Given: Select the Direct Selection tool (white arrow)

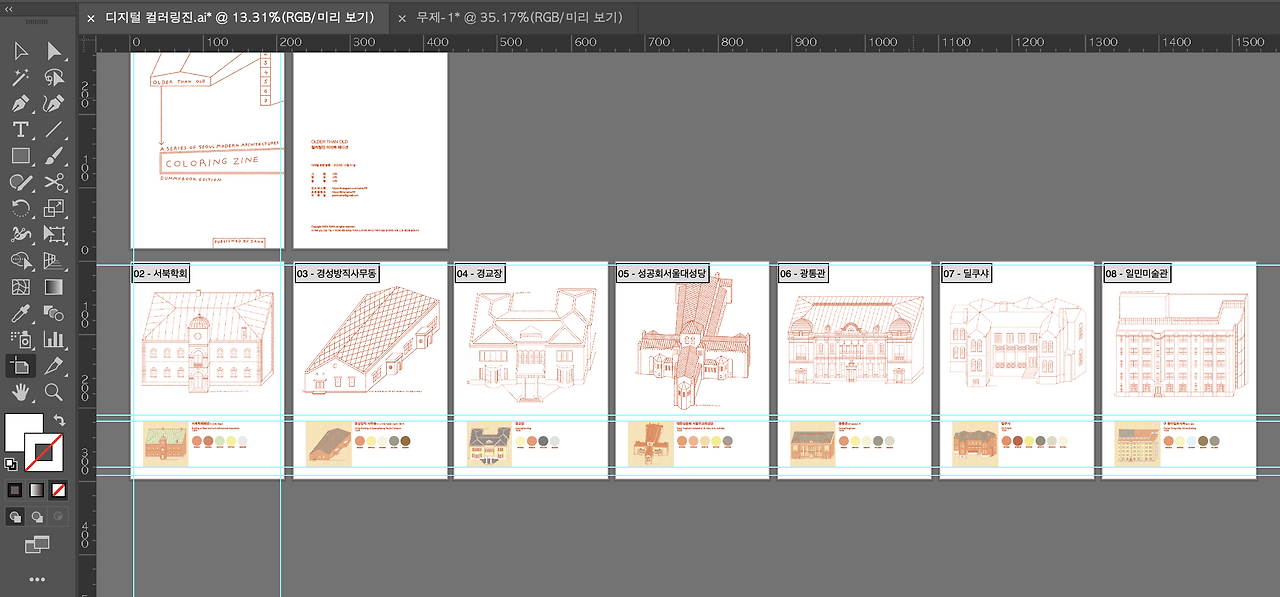Looking at the screenshot, I should (54, 51).
